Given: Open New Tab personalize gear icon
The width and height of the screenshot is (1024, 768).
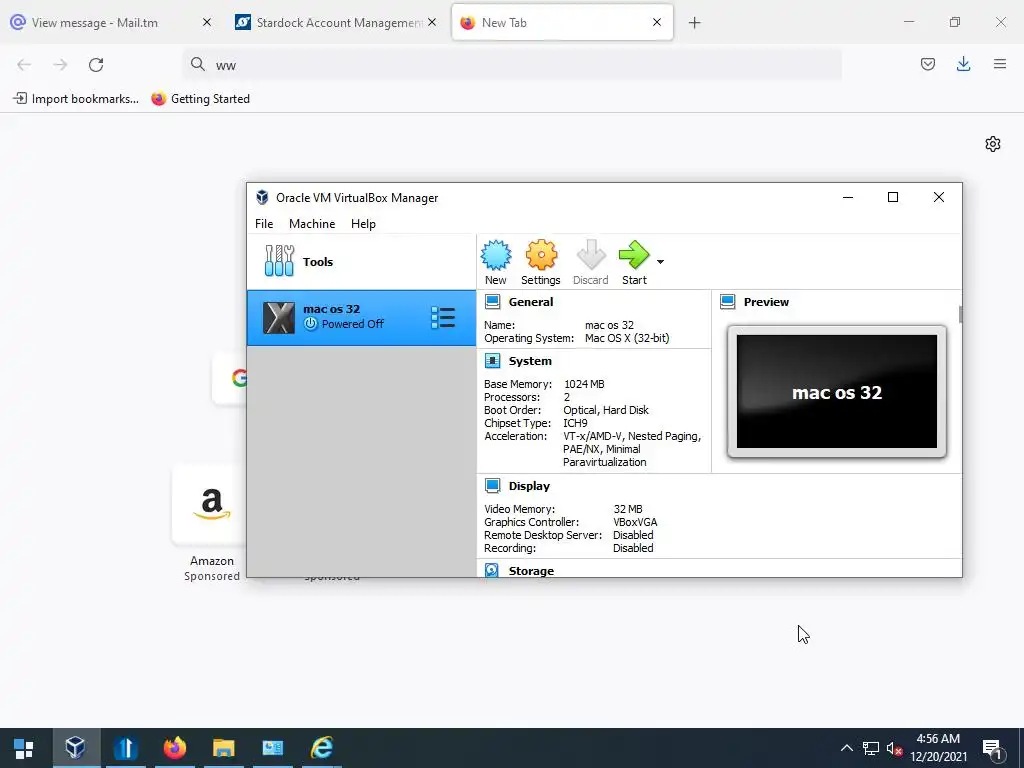Looking at the screenshot, I should [x=993, y=144].
